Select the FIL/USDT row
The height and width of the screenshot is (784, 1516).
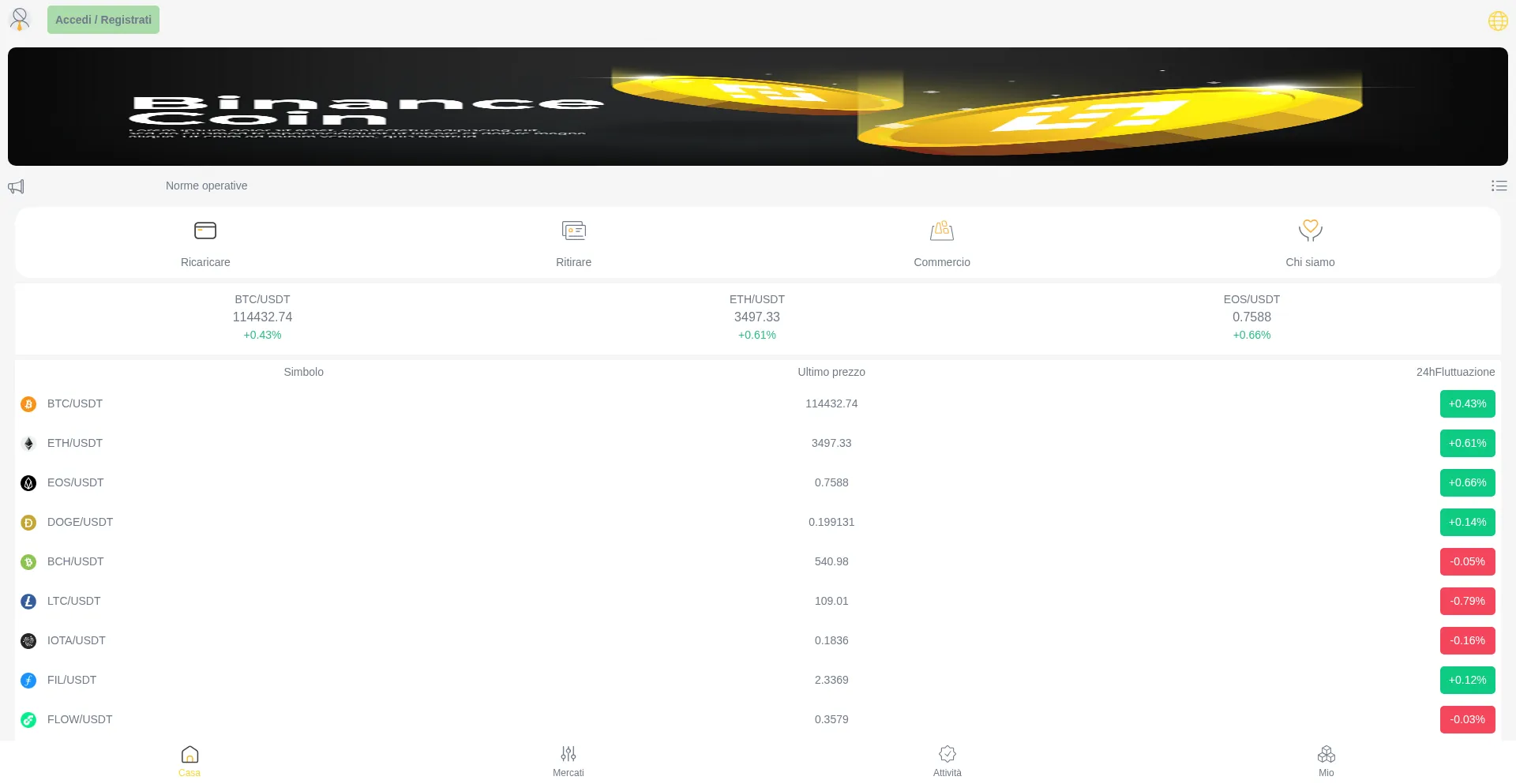[758, 680]
